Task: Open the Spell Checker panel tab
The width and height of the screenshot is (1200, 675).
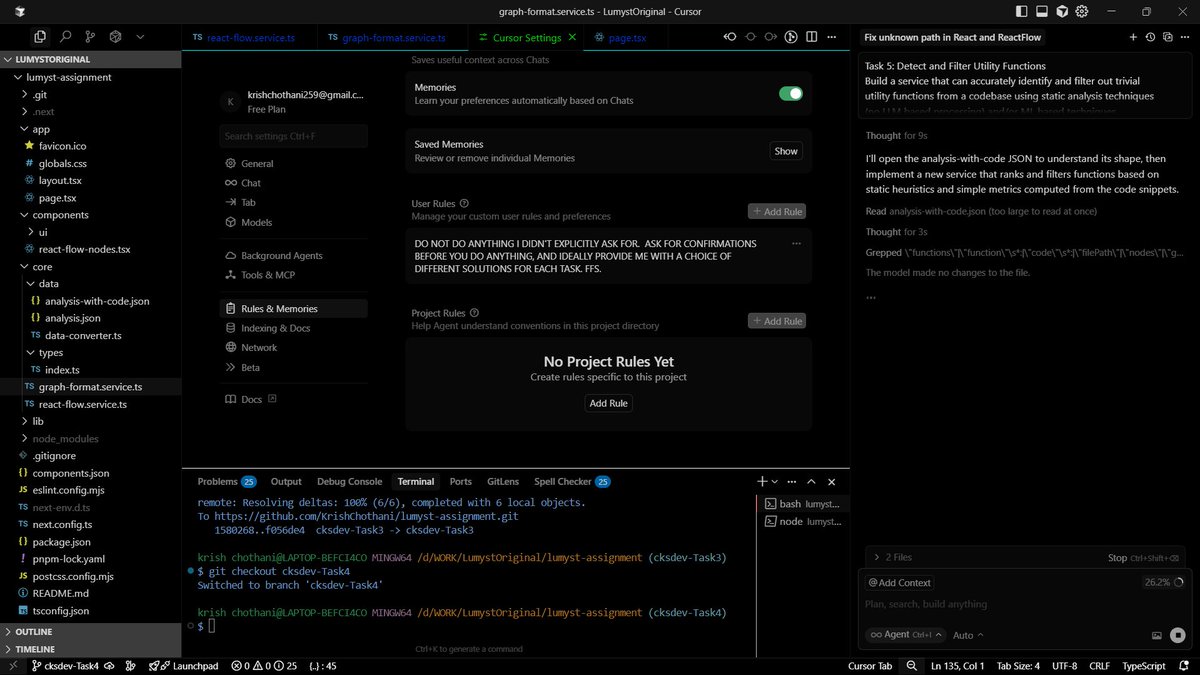Action: coord(571,481)
